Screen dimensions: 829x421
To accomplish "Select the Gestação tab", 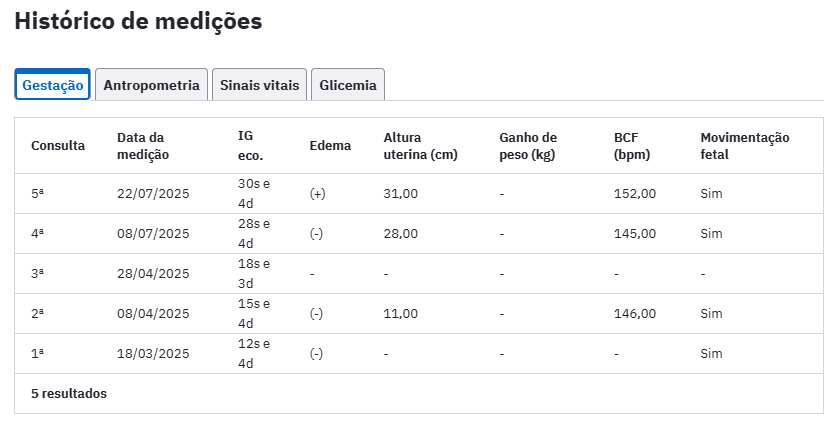I will point(52,85).
